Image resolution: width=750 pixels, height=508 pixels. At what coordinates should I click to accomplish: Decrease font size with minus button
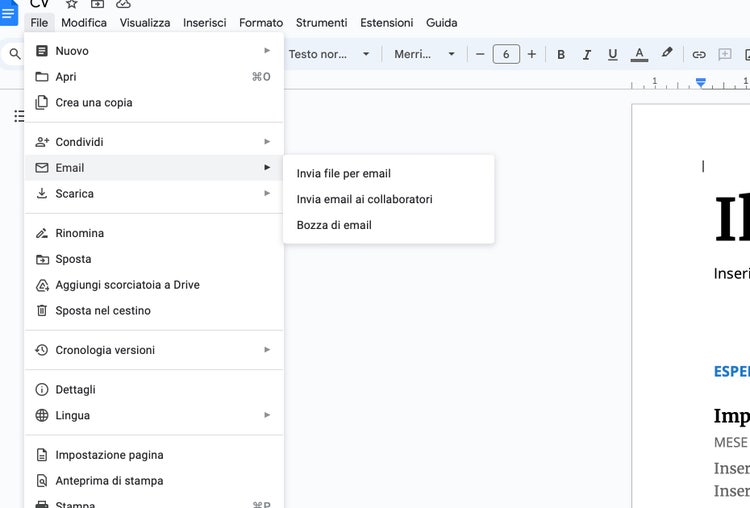(x=481, y=54)
